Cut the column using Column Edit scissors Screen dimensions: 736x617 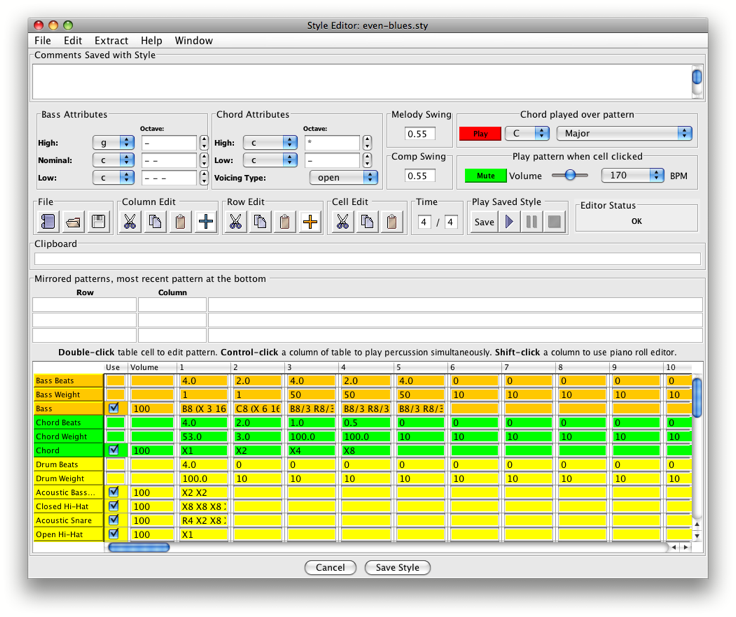click(x=130, y=222)
